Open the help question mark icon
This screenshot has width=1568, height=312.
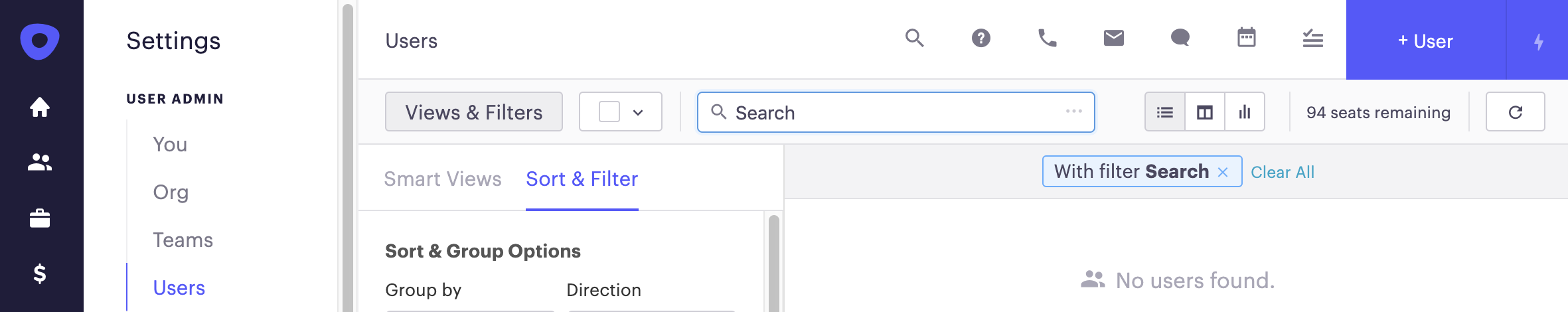tap(980, 39)
